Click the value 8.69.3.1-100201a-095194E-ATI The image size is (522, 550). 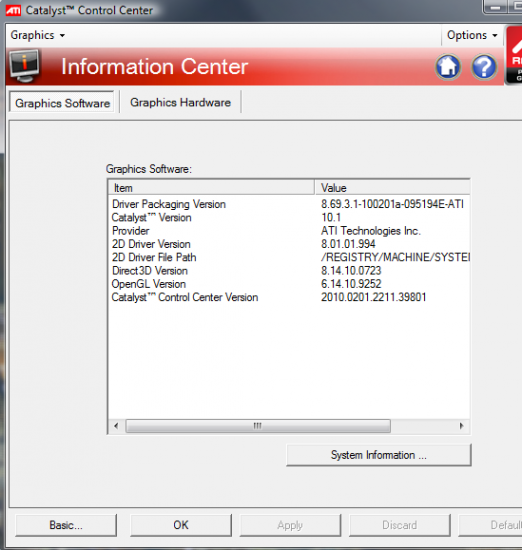392,204
